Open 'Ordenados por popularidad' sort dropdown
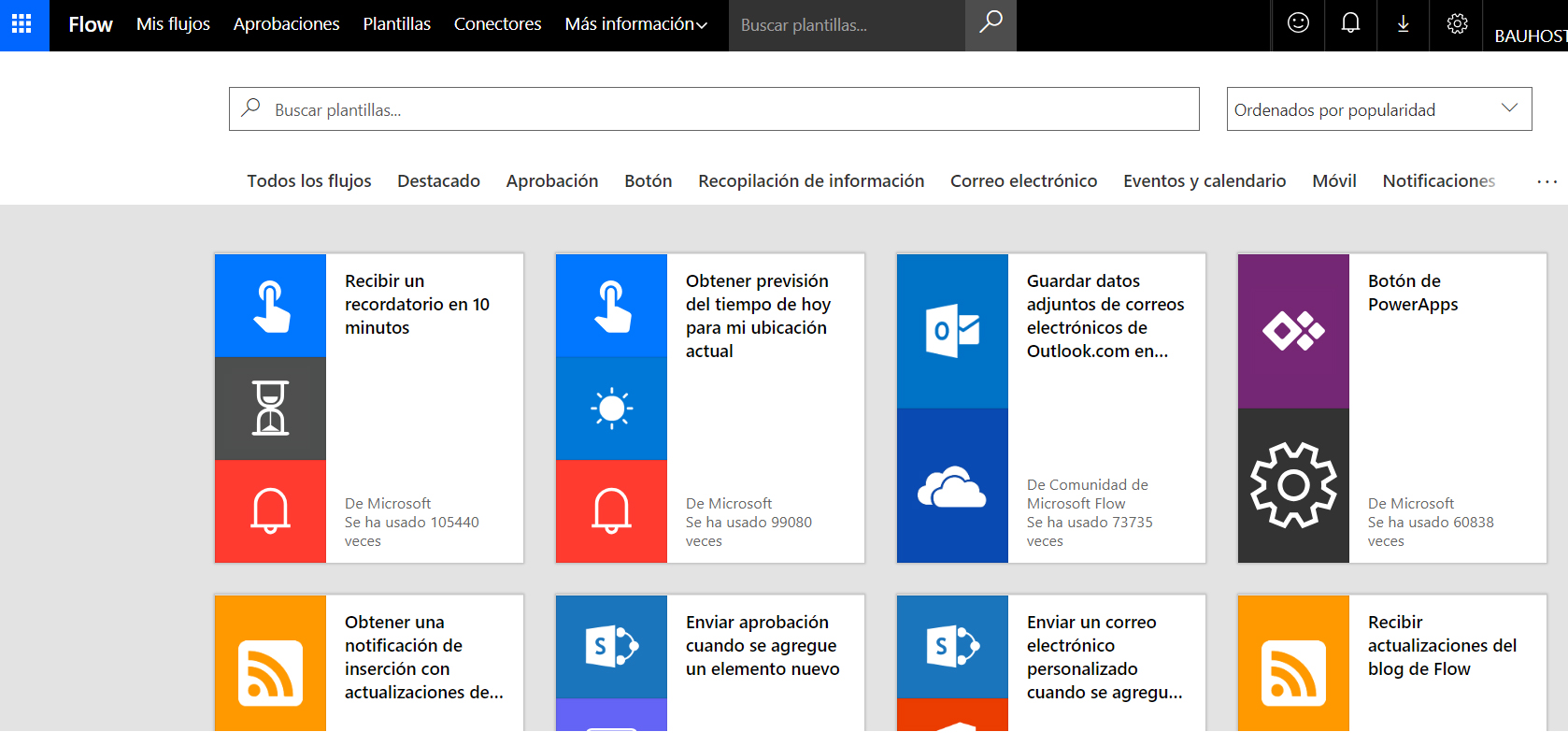Image resolution: width=1568 pixels, height=746 pixels. click(x=1379, y=109)
